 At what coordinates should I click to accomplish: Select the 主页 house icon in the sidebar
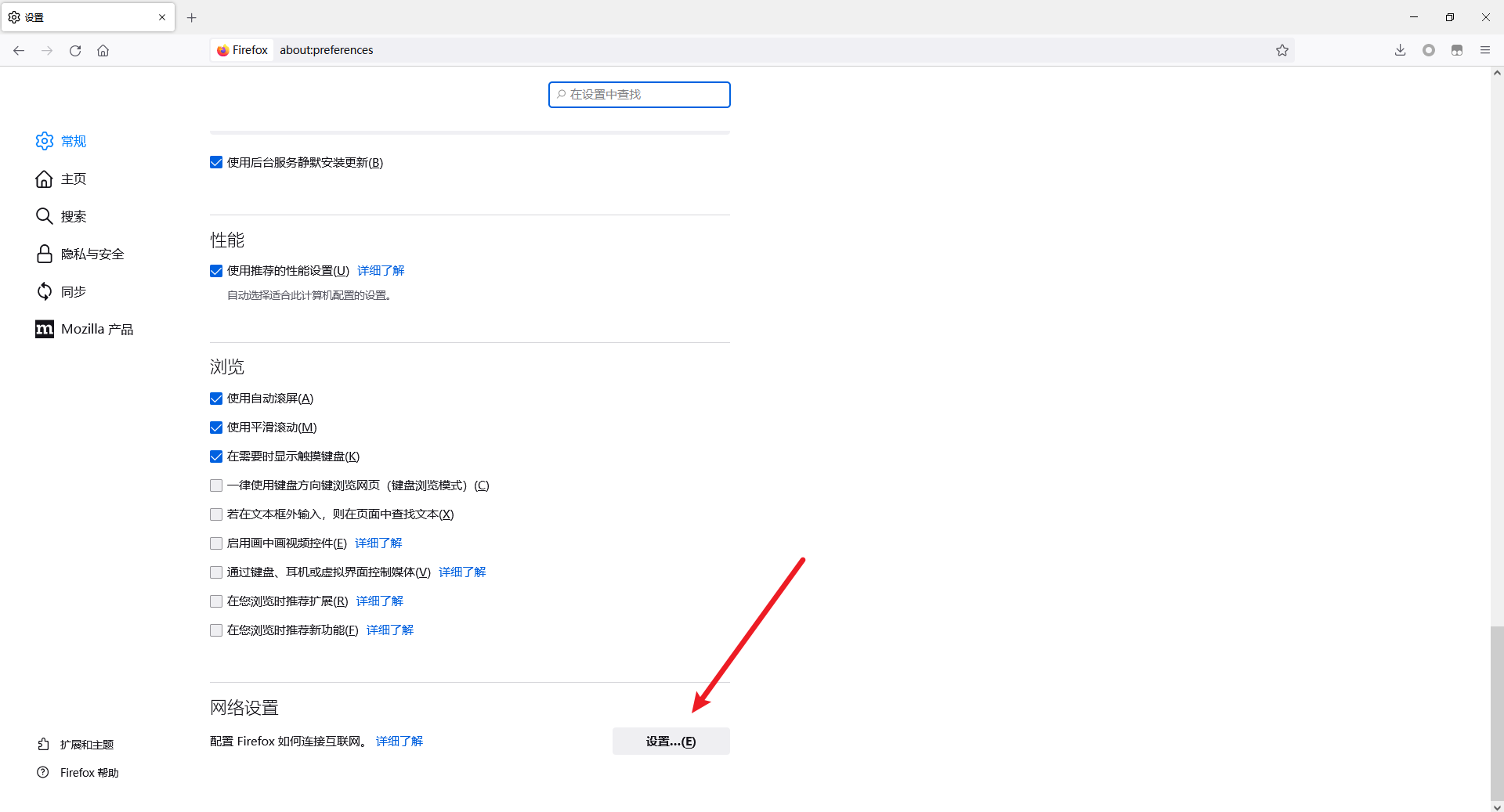(x=45, y=179)
